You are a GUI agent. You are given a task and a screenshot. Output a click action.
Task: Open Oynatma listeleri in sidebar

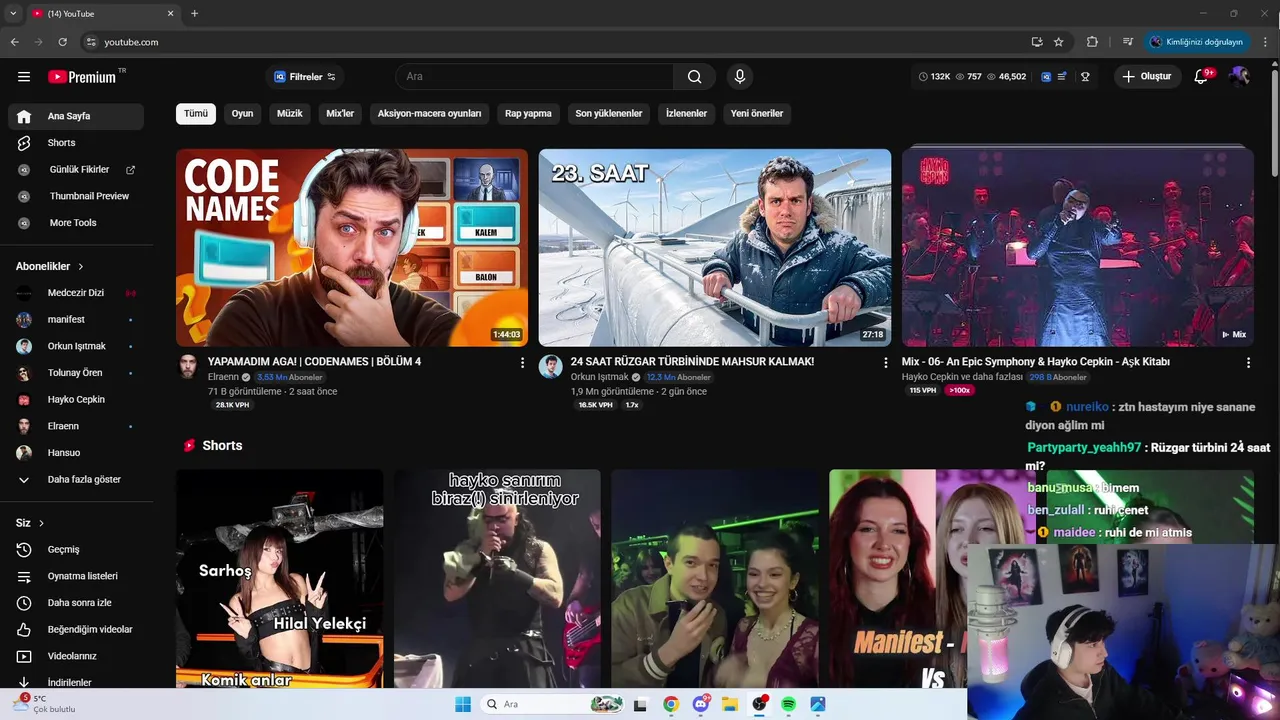(76, 577)
